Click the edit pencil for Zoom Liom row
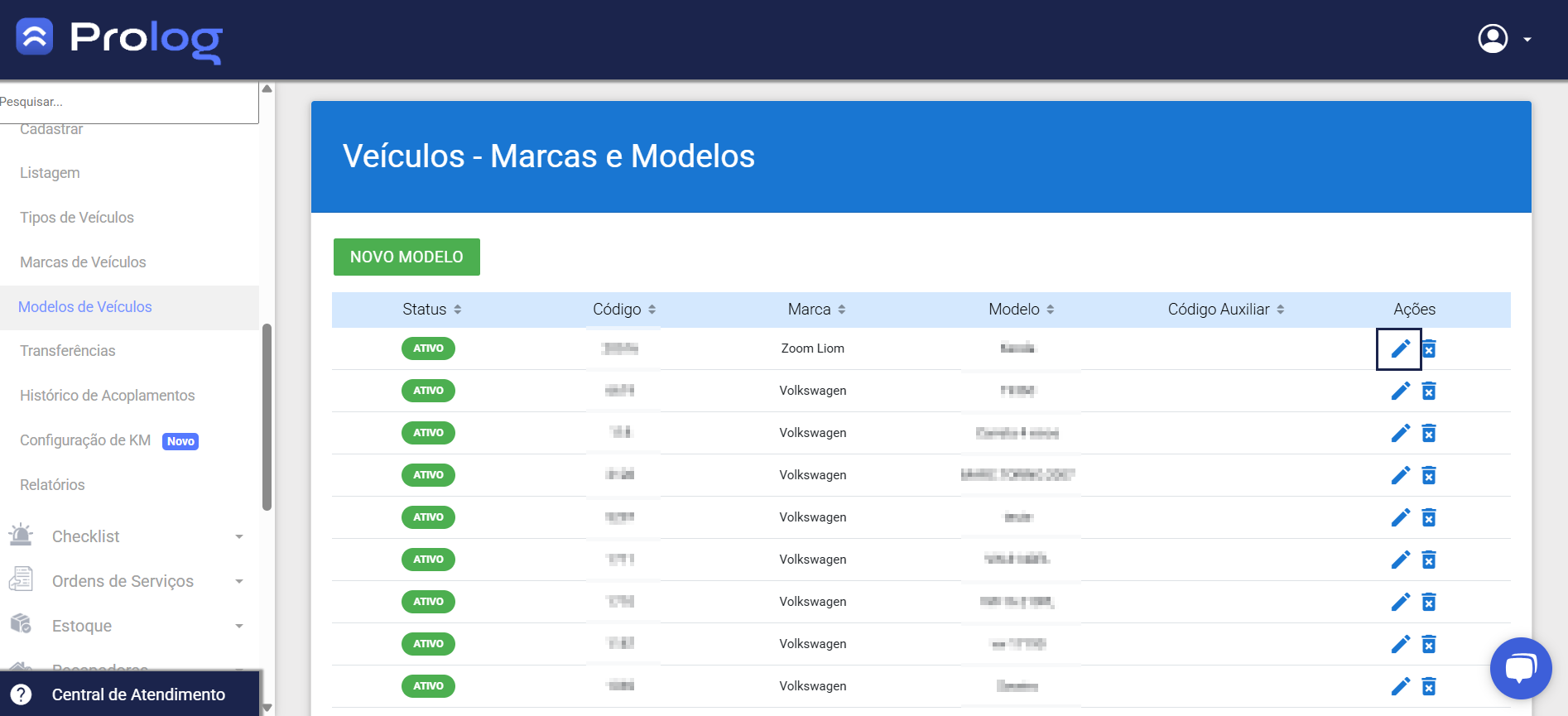This screenshot has width=1568, height=716. pos(1399,348)
